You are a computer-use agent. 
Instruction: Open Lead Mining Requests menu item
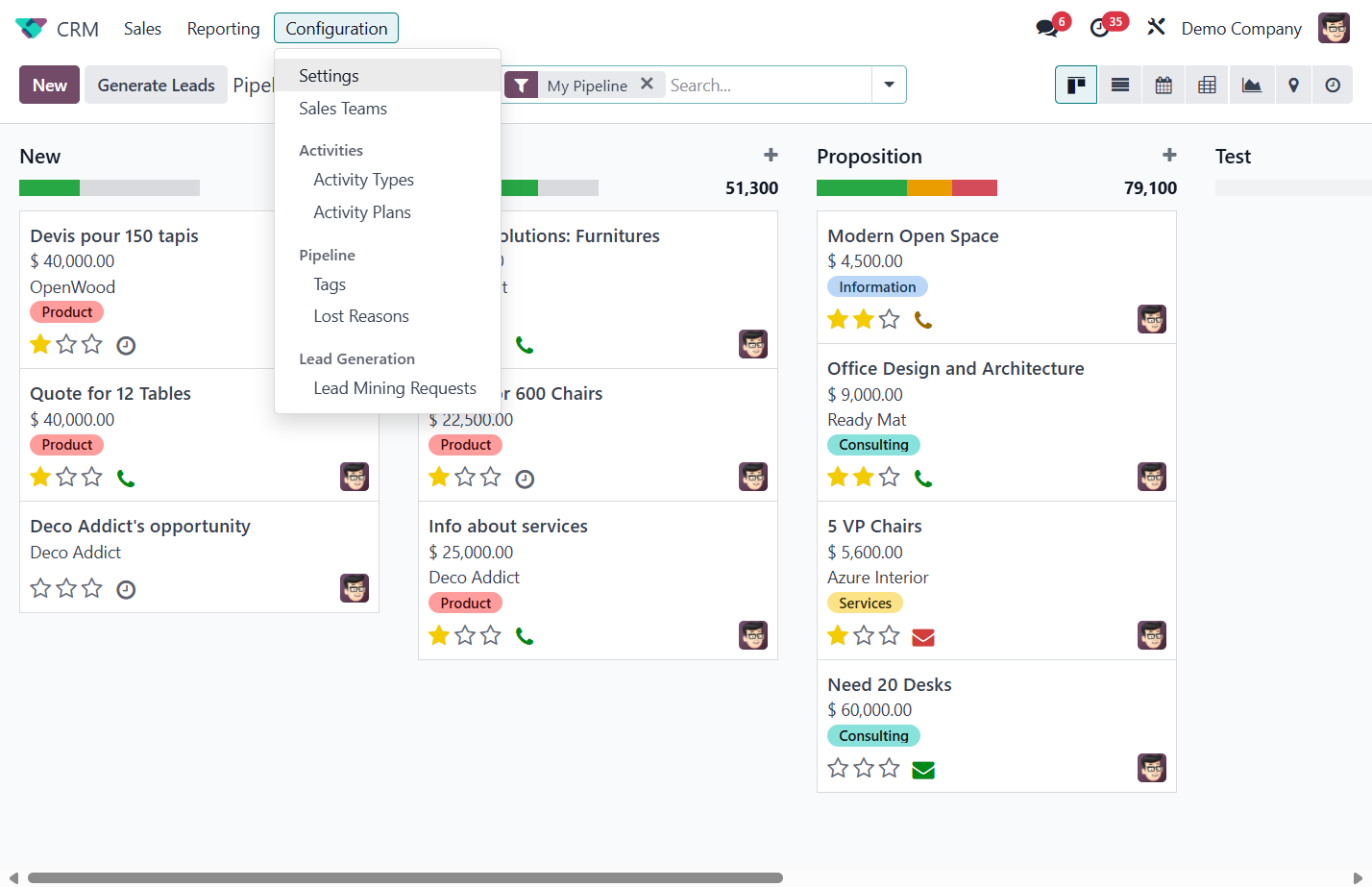[x=387, y=388]
